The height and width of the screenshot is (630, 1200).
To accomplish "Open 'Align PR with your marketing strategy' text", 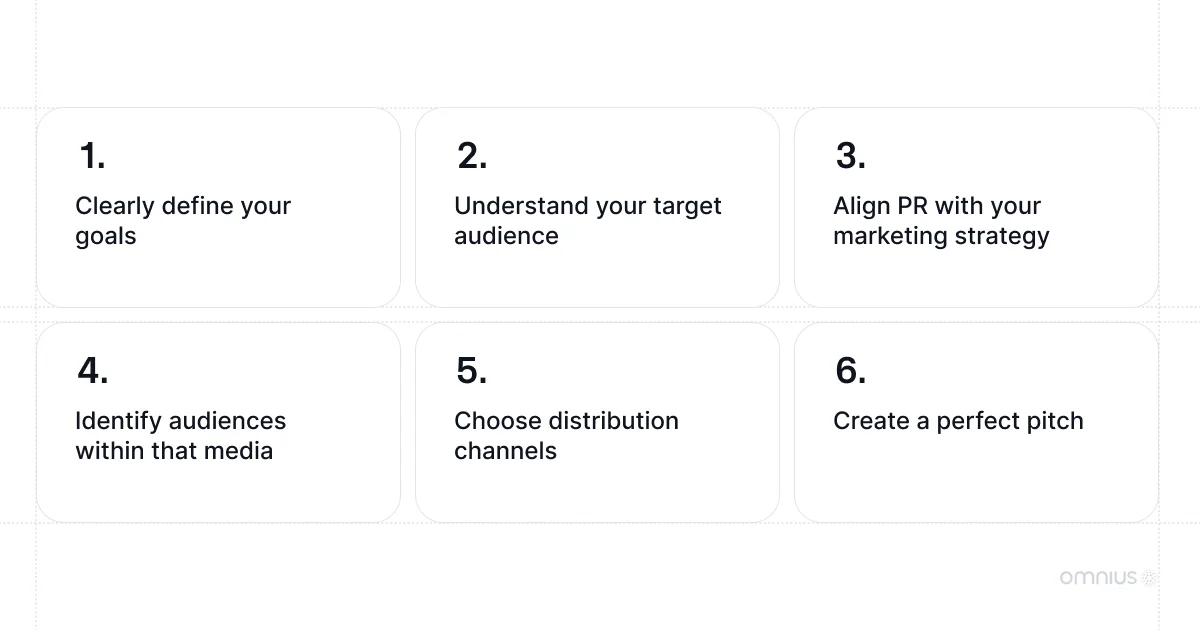I will tap(940, 221).
